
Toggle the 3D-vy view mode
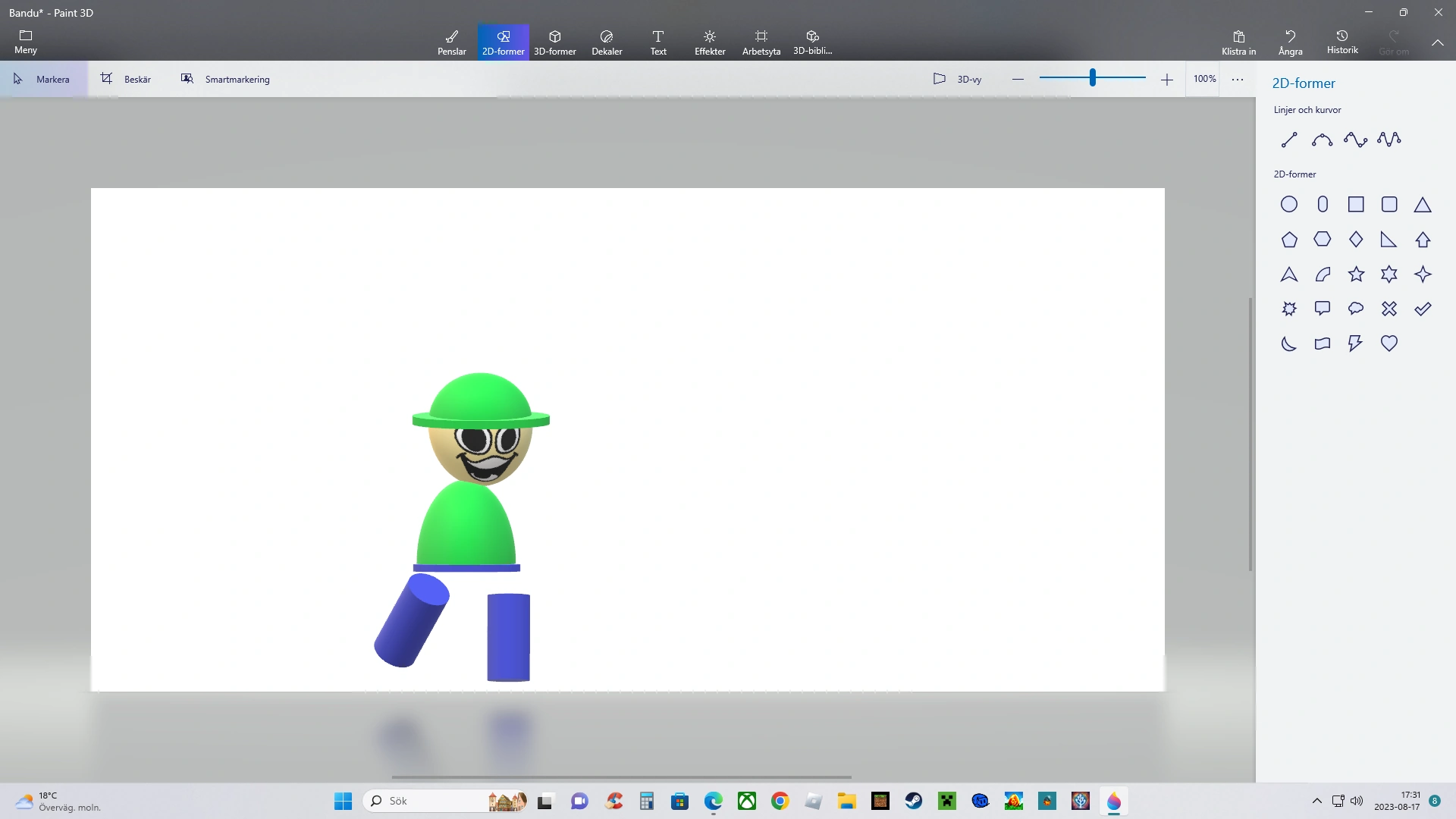[x=957, y=79]
